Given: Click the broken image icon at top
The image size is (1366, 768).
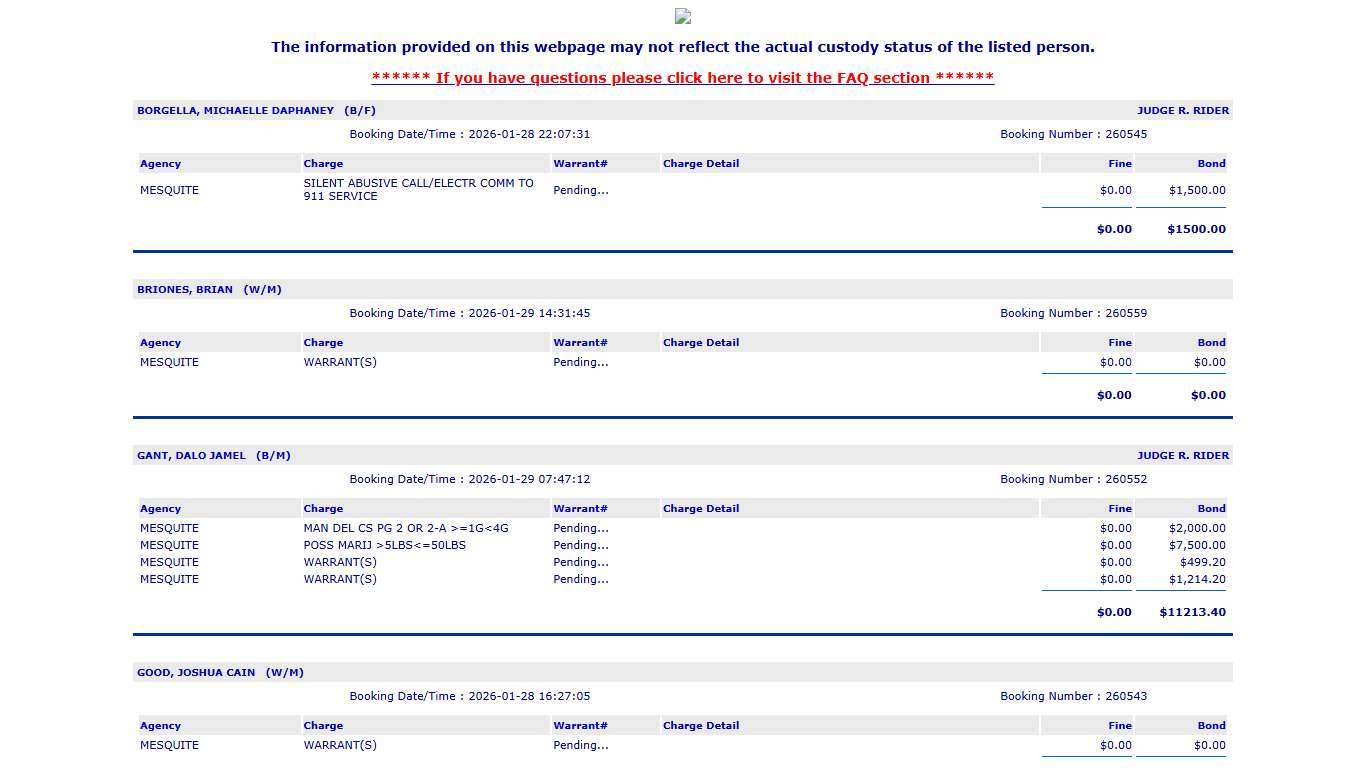Looking at the screenshot, I should pos(683,16).
